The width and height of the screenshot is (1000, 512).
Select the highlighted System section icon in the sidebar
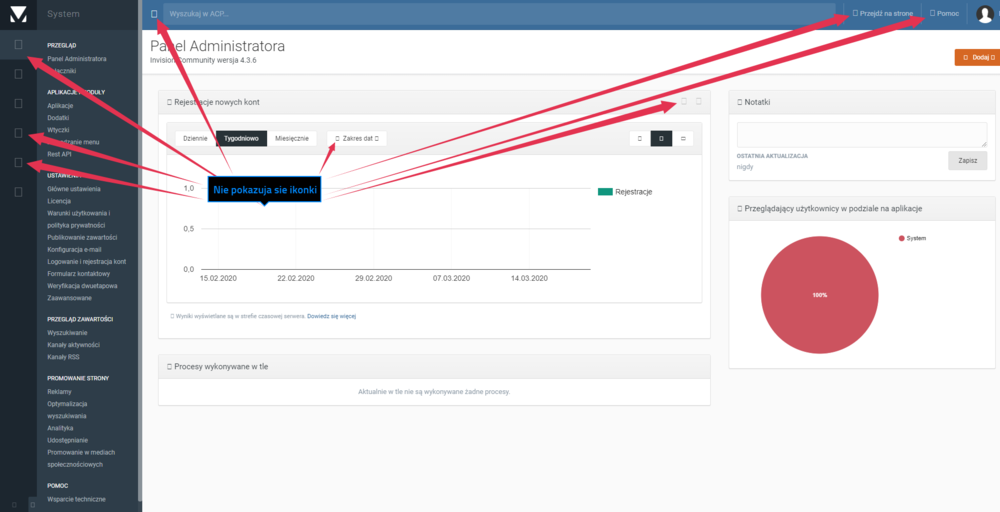coord(19,44)
